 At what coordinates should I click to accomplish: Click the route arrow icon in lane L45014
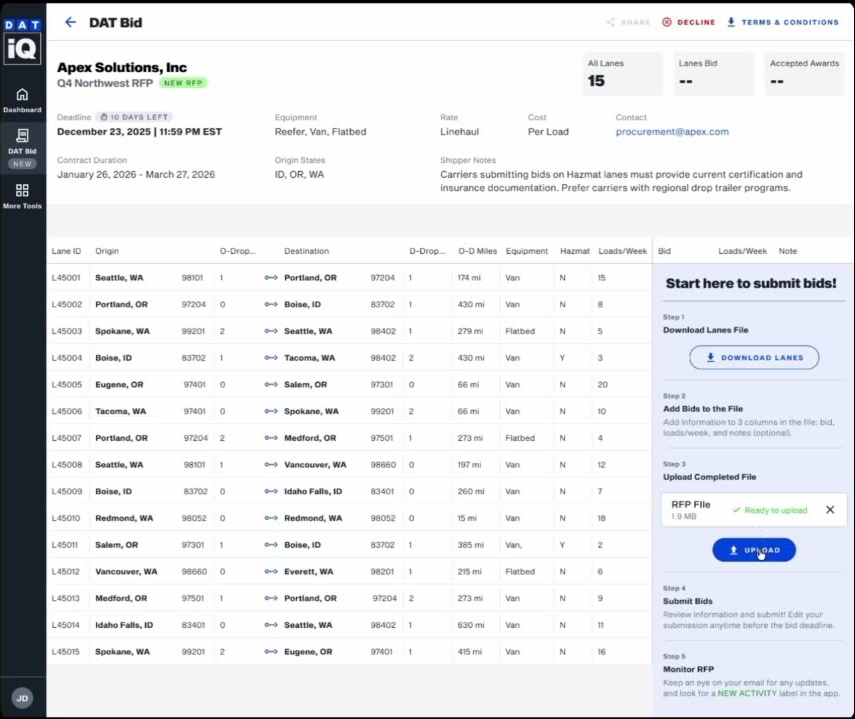271,625
